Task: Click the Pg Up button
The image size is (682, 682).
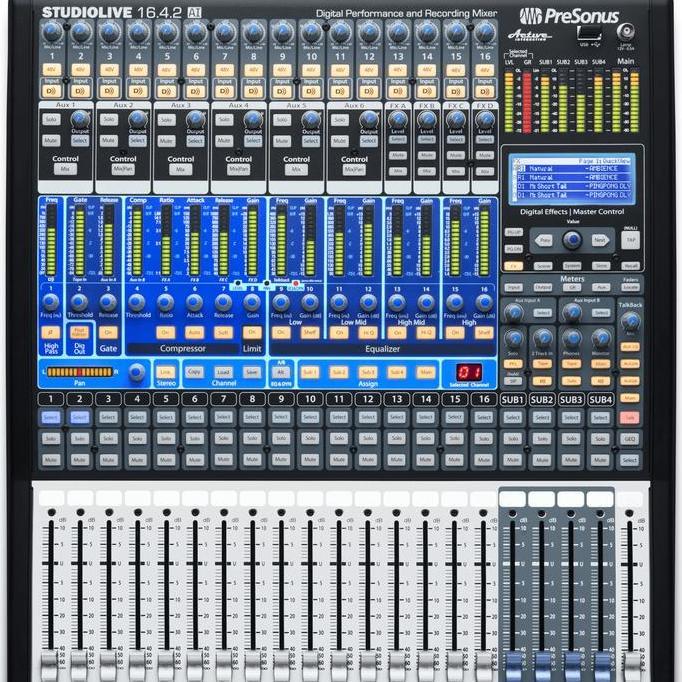Action: [513, 232]
